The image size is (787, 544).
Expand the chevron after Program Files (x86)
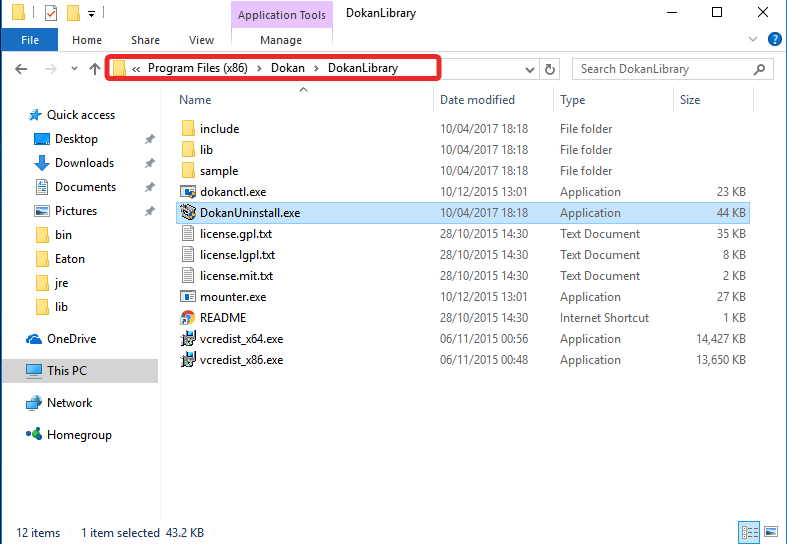259,68
